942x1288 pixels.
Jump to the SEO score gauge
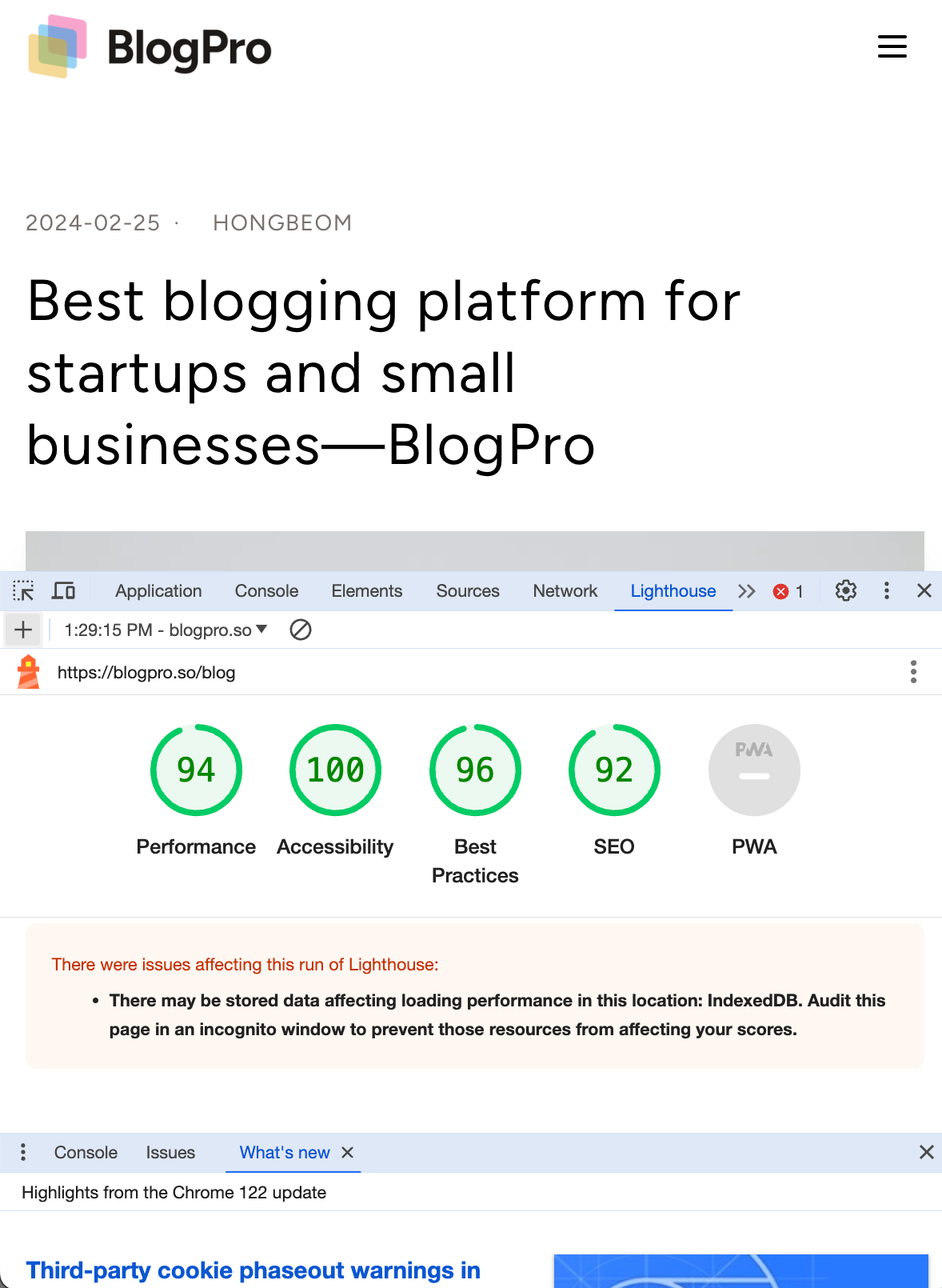pyautogui.click(x=614, y=770)
